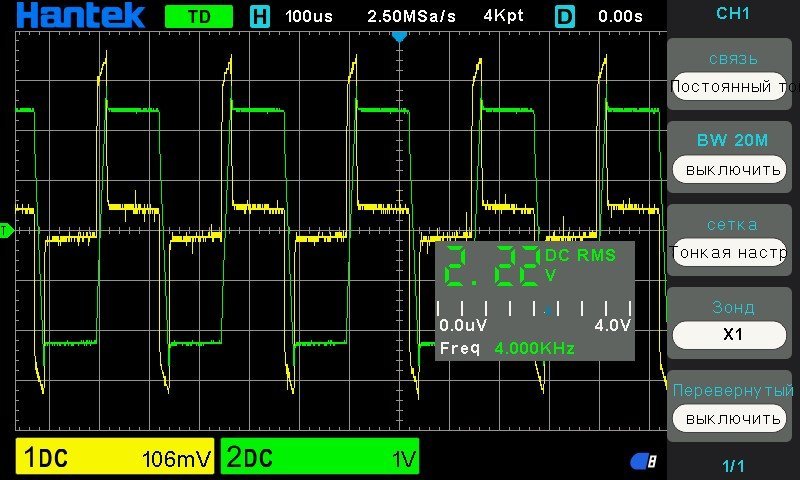Click the green TD trigger status indicator
The image size is (800, 480).
click(x=198, y=16)
